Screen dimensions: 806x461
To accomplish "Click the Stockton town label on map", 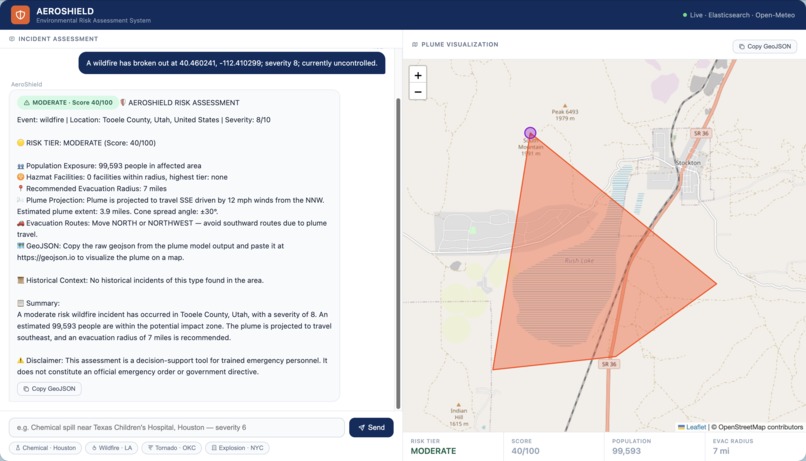I will point(688,162).
